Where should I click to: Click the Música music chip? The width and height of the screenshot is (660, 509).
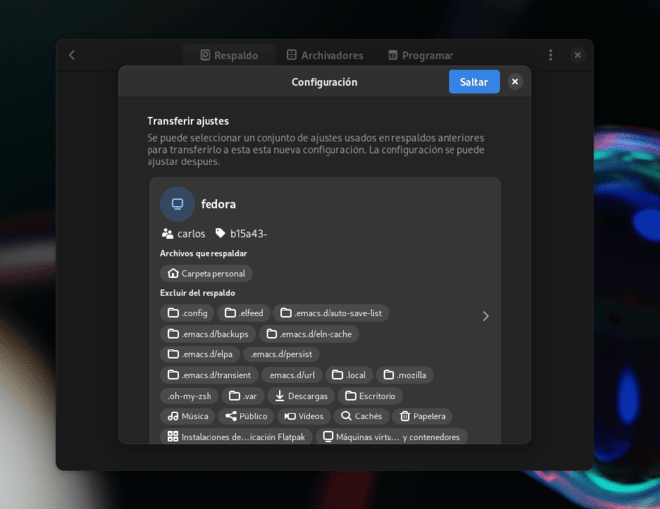pyautogui.click(x=188, y=416)
